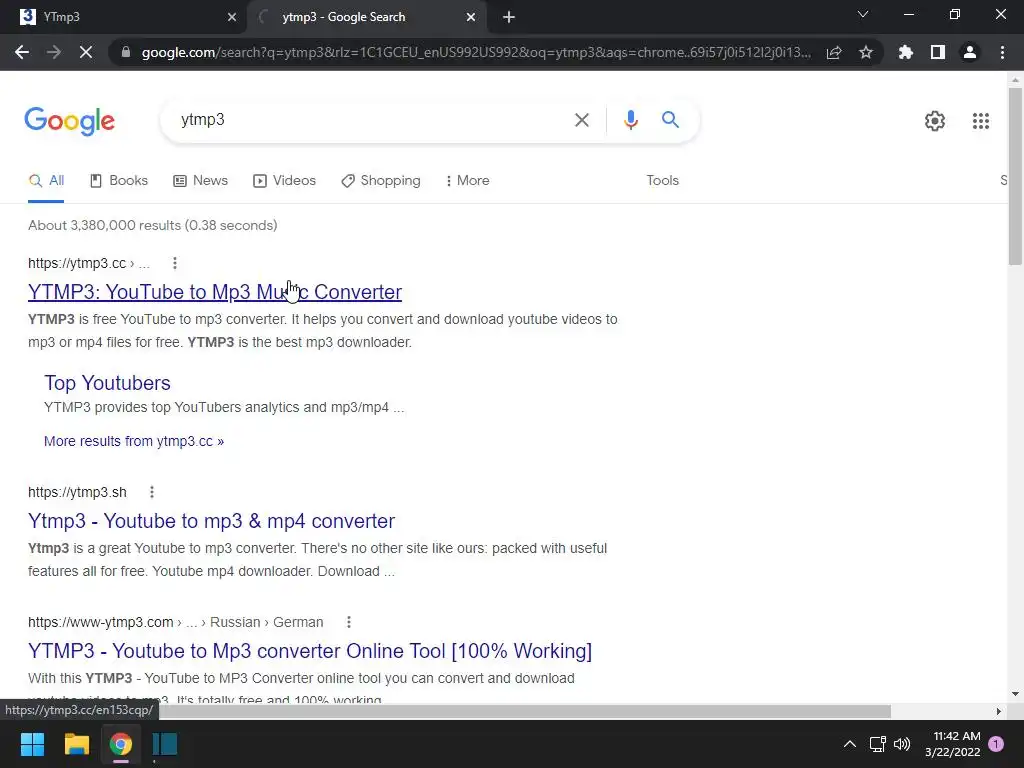Open YTMP3 converter Online Tool result

coord(310,651)
